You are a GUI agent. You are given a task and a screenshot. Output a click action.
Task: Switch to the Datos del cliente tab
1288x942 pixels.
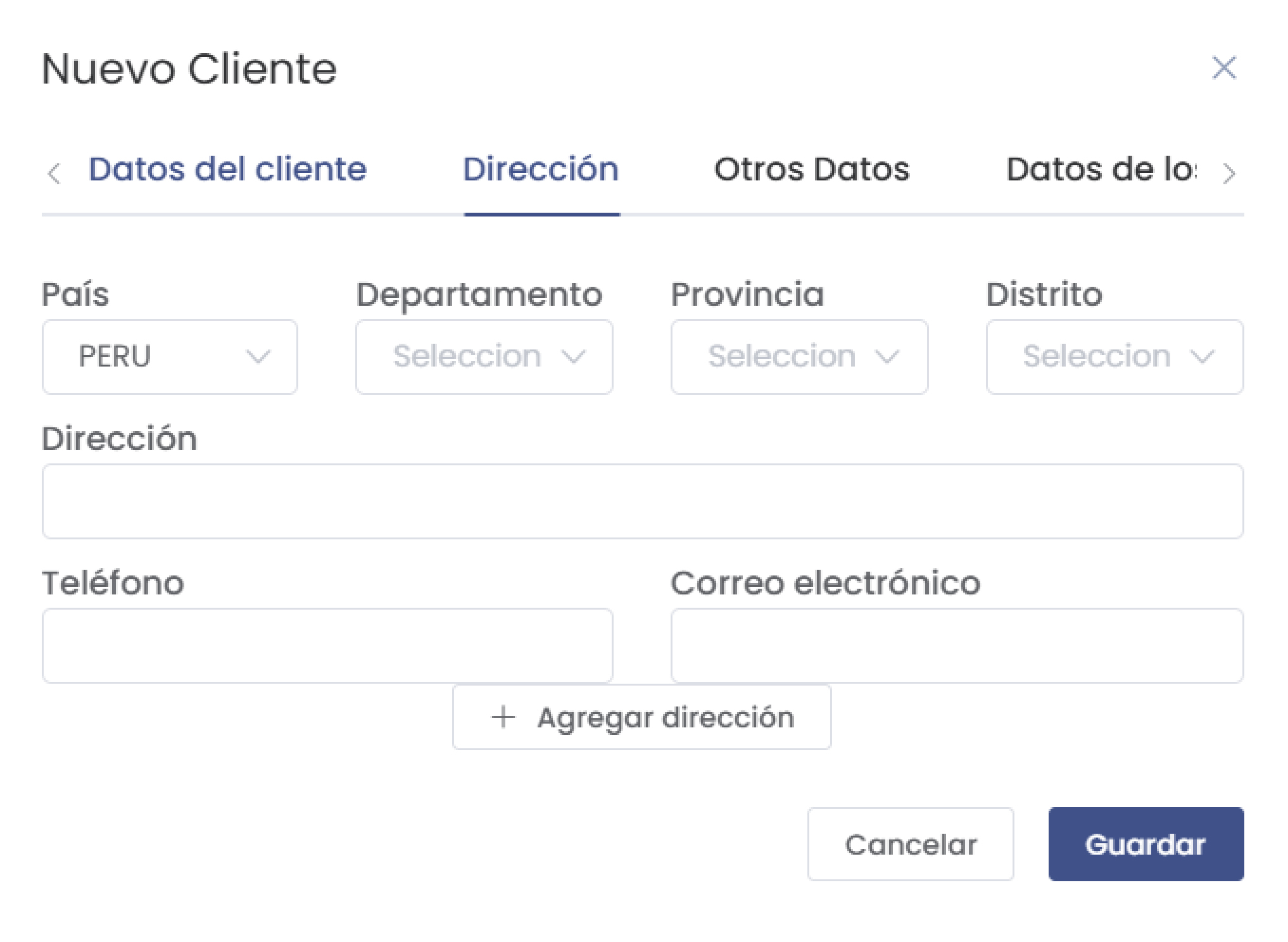pyautogui.click(x=228, y=169)
